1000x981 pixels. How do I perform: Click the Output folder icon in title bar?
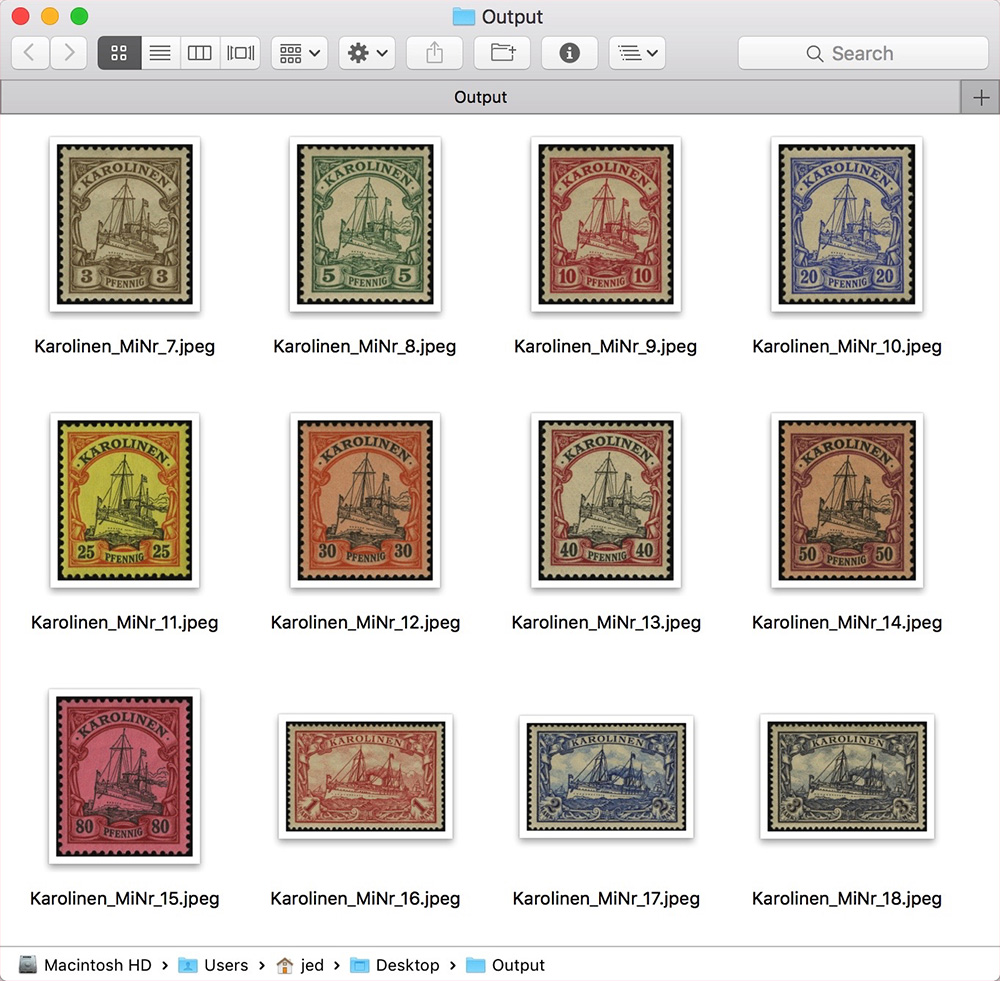click(x=464, y=17)
